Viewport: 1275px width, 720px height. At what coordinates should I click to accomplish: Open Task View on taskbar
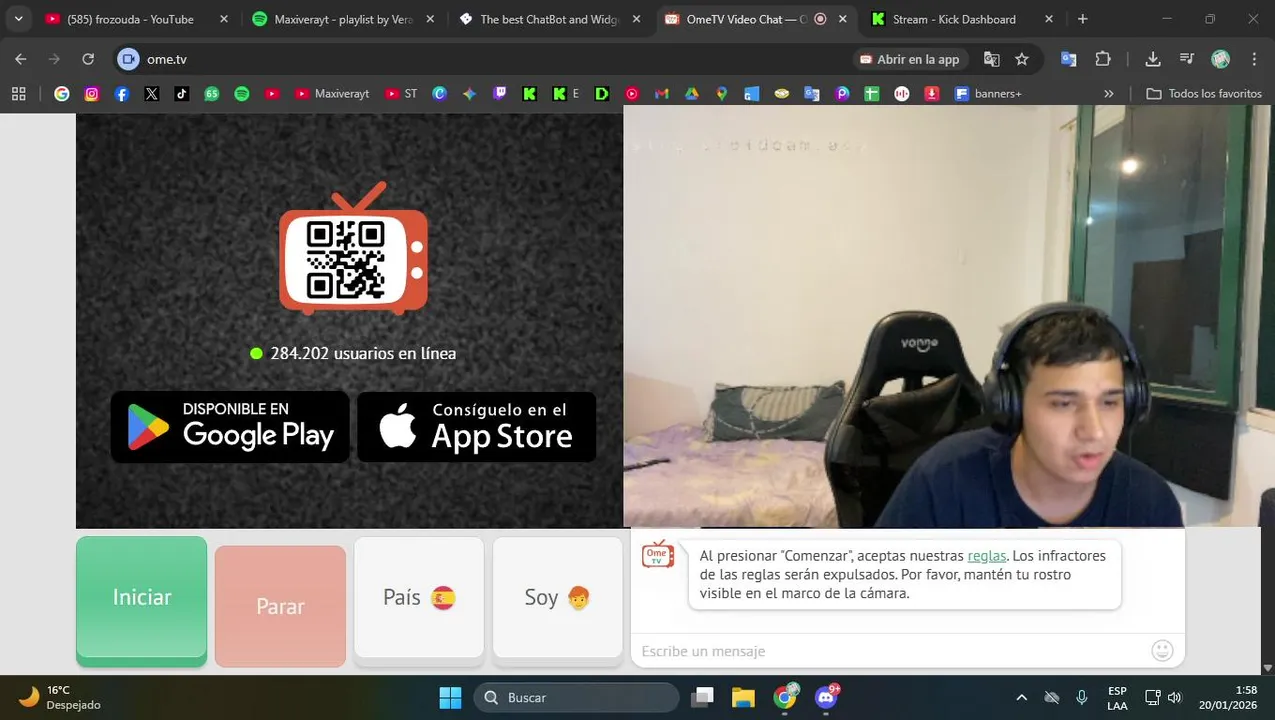(x=704, y=697)
